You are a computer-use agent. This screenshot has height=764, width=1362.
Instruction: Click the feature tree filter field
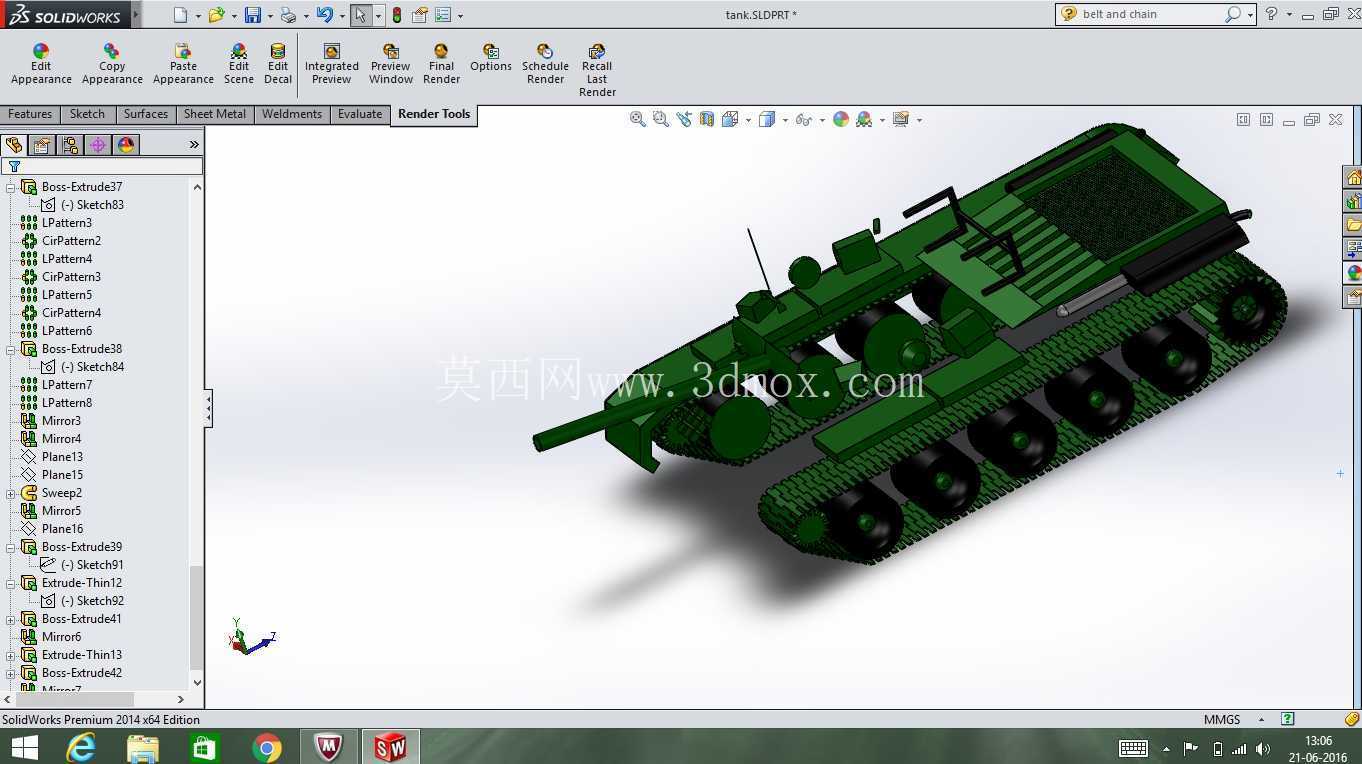[x=102, y=166]
